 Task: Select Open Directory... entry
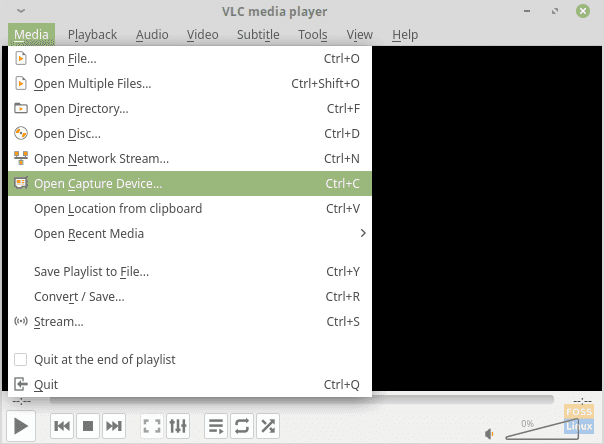pyautogui.click(x=190, y=109)
